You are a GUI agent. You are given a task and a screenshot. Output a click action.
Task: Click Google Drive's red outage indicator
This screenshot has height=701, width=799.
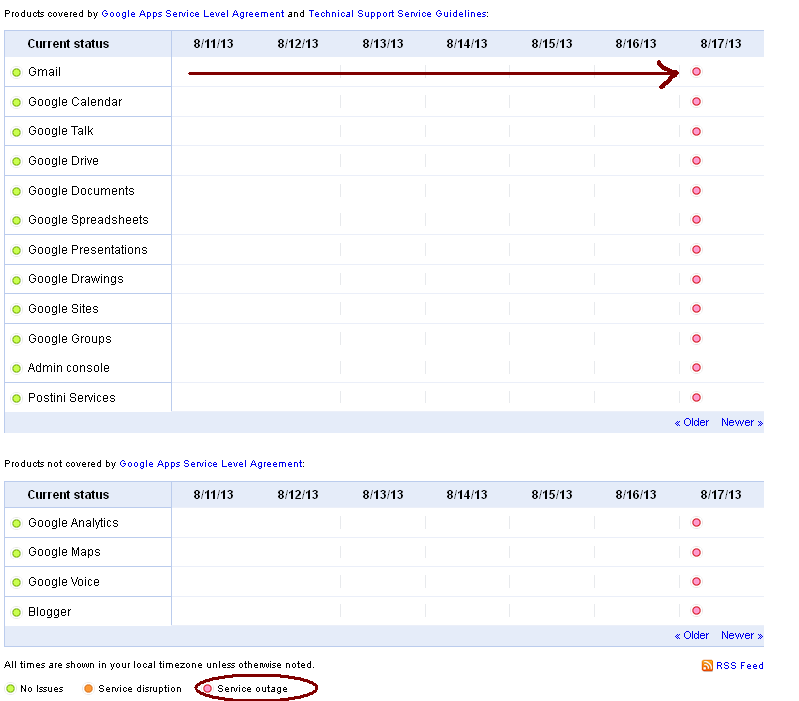pos(696,161)
